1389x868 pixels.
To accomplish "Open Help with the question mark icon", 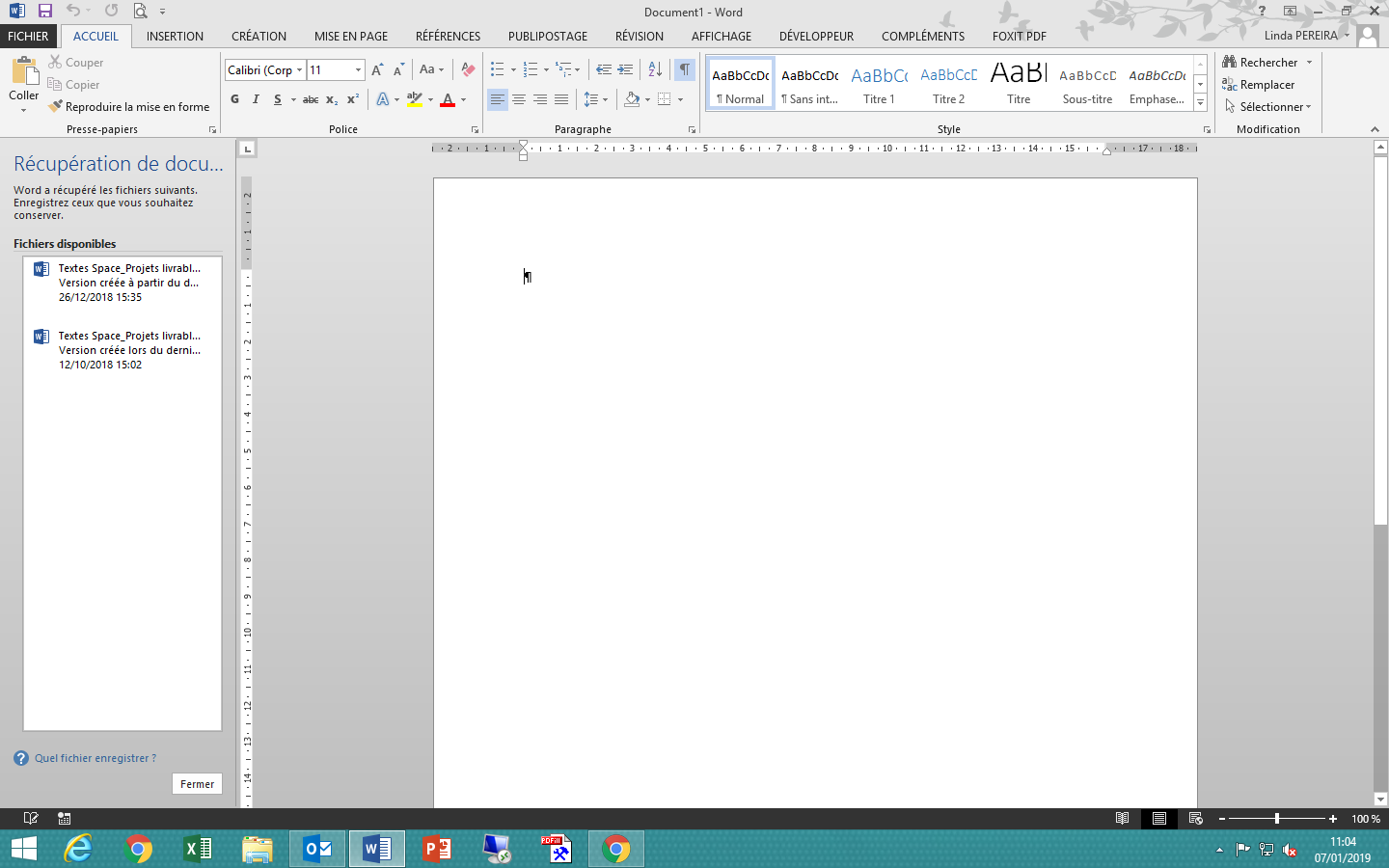I will pyautogui.click(x=1262, y=11).
